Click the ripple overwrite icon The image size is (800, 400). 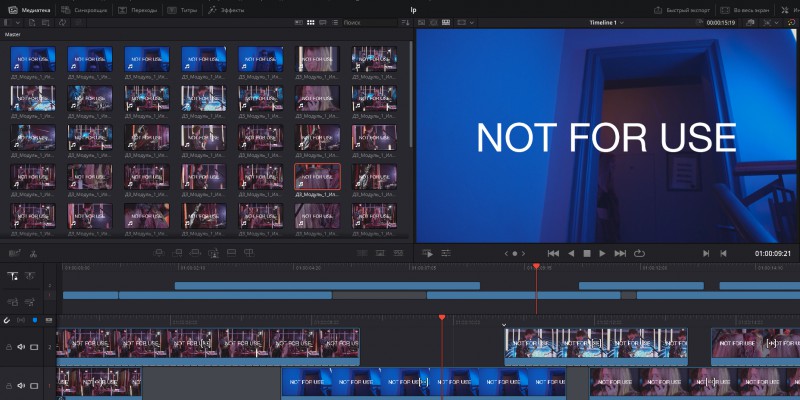coord(195,253)
